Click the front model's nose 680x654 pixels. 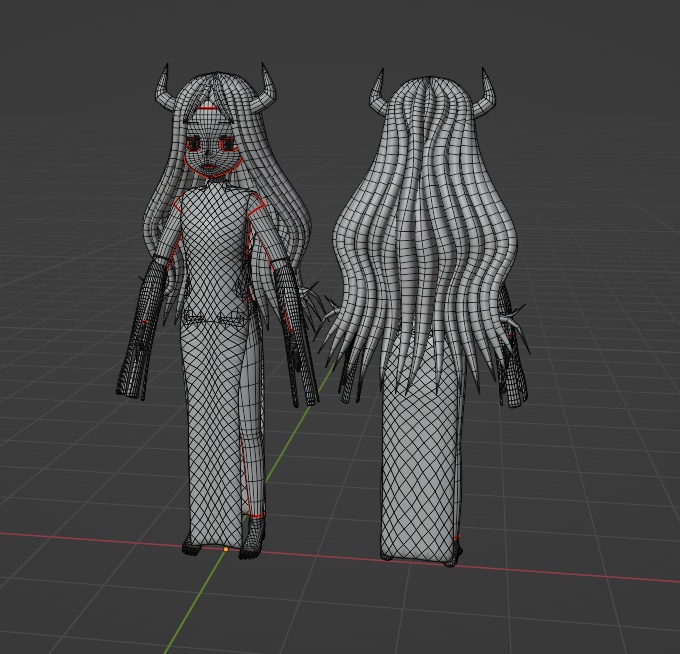pos(208,153)
